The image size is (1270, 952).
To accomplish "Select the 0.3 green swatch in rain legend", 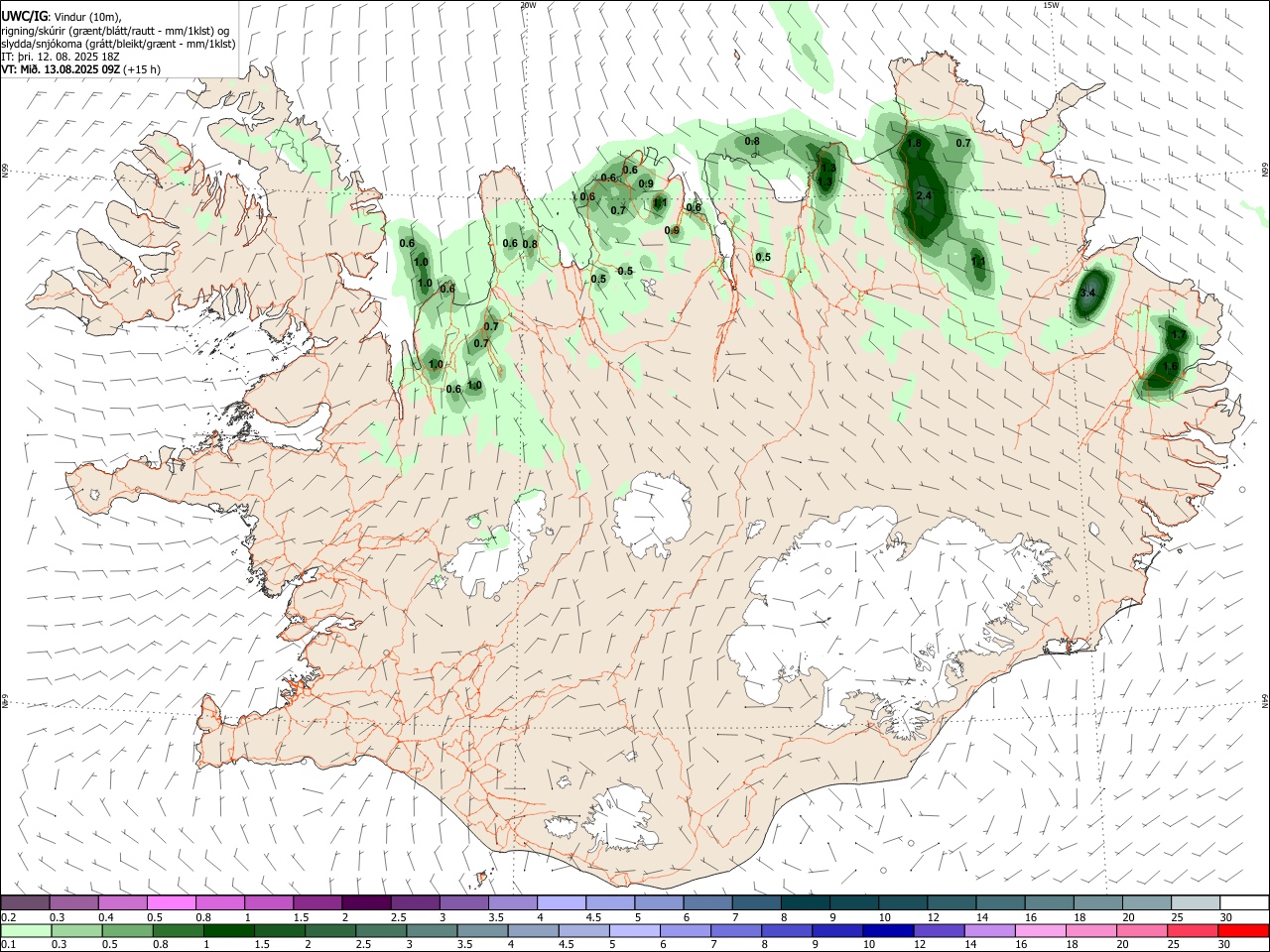I will point(75,930).
